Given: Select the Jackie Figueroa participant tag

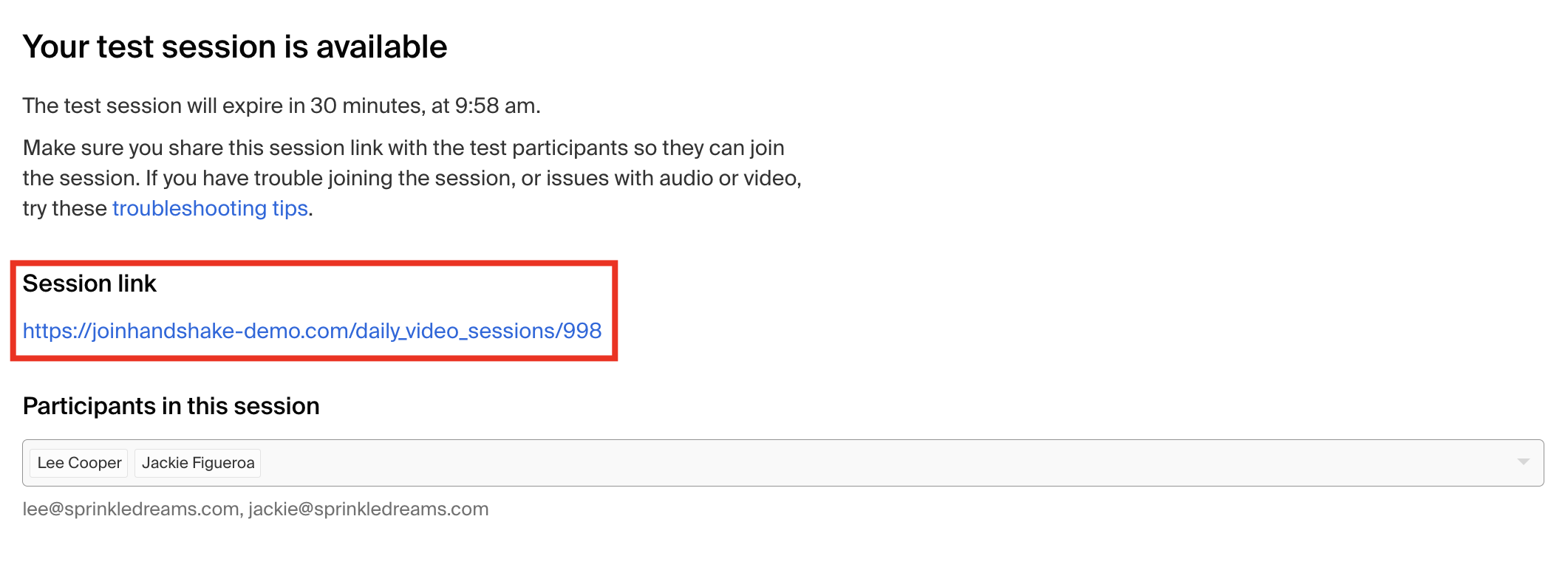Looking at the screenshot, I should [x=198, y=463].
